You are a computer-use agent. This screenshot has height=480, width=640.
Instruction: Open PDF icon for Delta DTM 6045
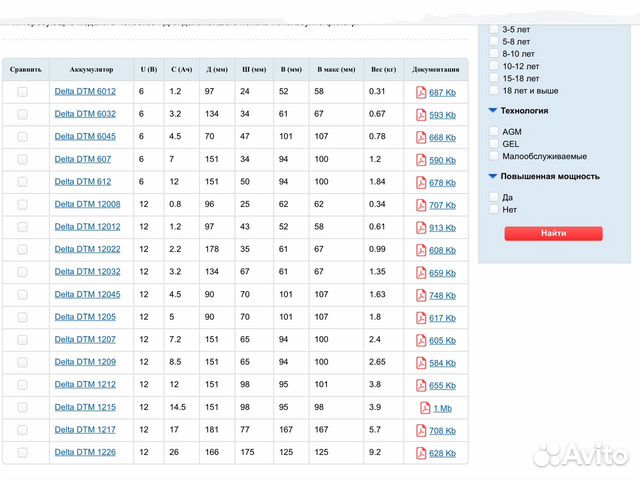[x=421, y=138]
